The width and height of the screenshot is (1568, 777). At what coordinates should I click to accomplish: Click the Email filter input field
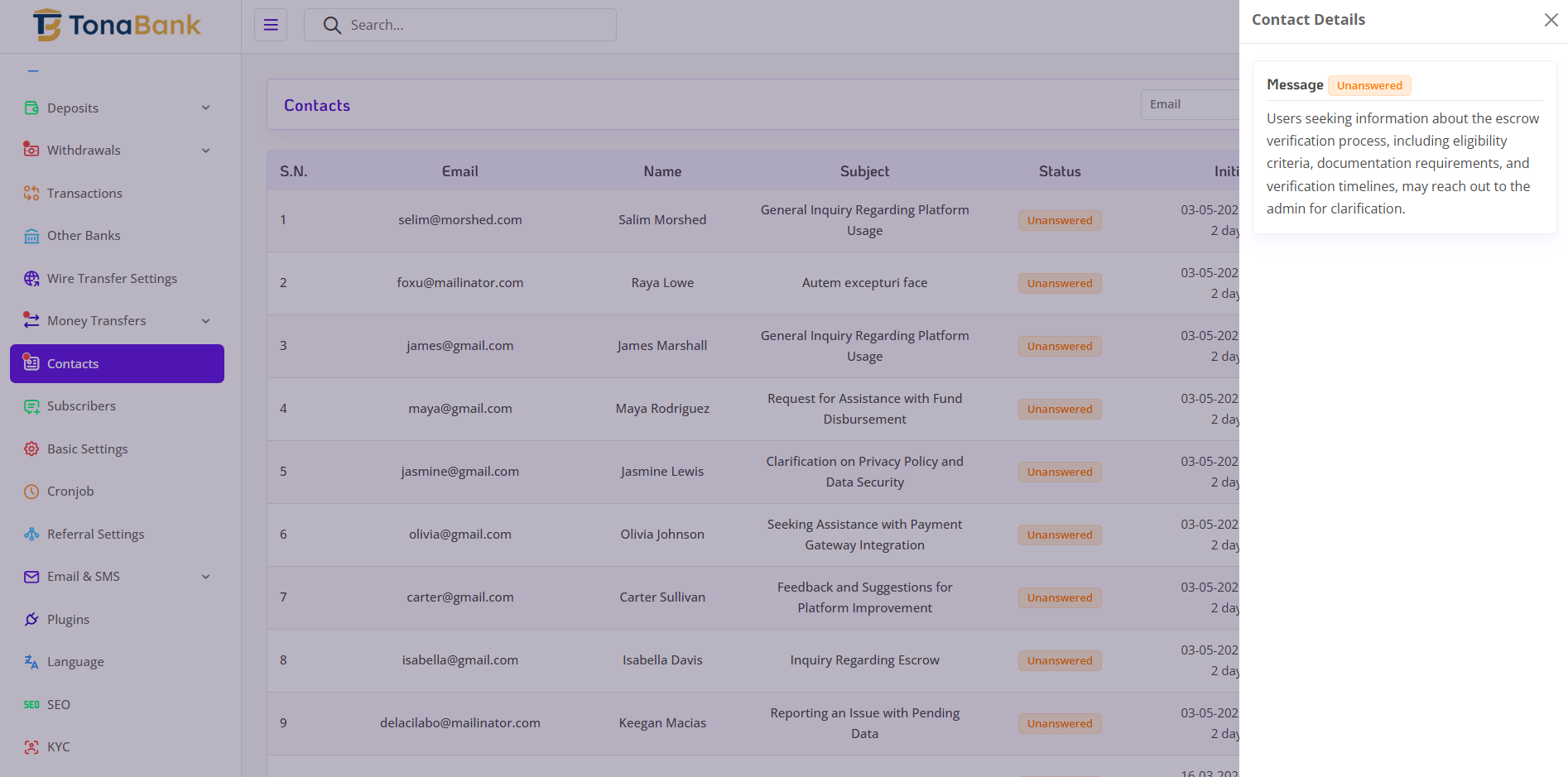1189,104
